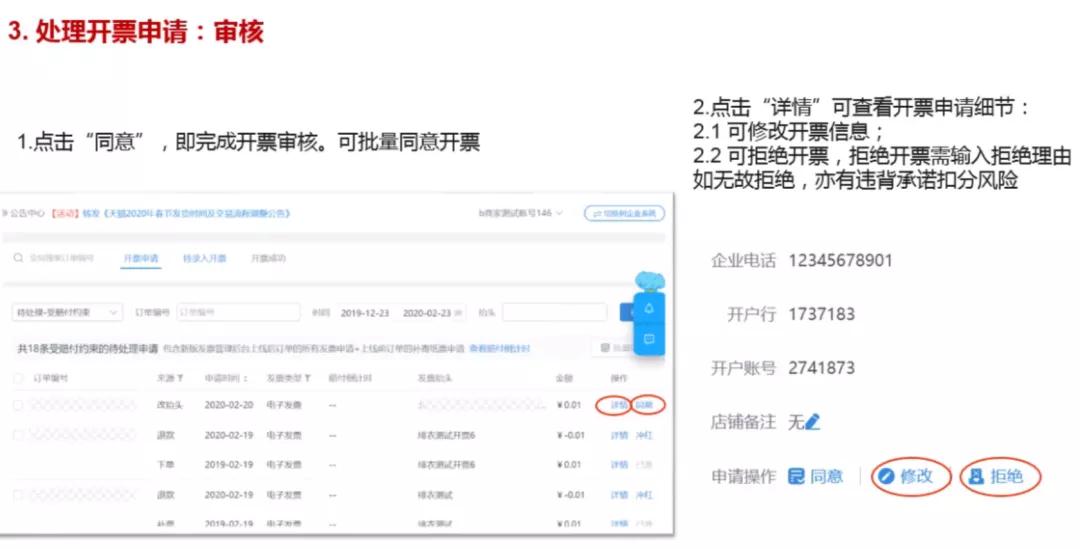Switch to the 待录入开票 tab

[x=205, y=258]
